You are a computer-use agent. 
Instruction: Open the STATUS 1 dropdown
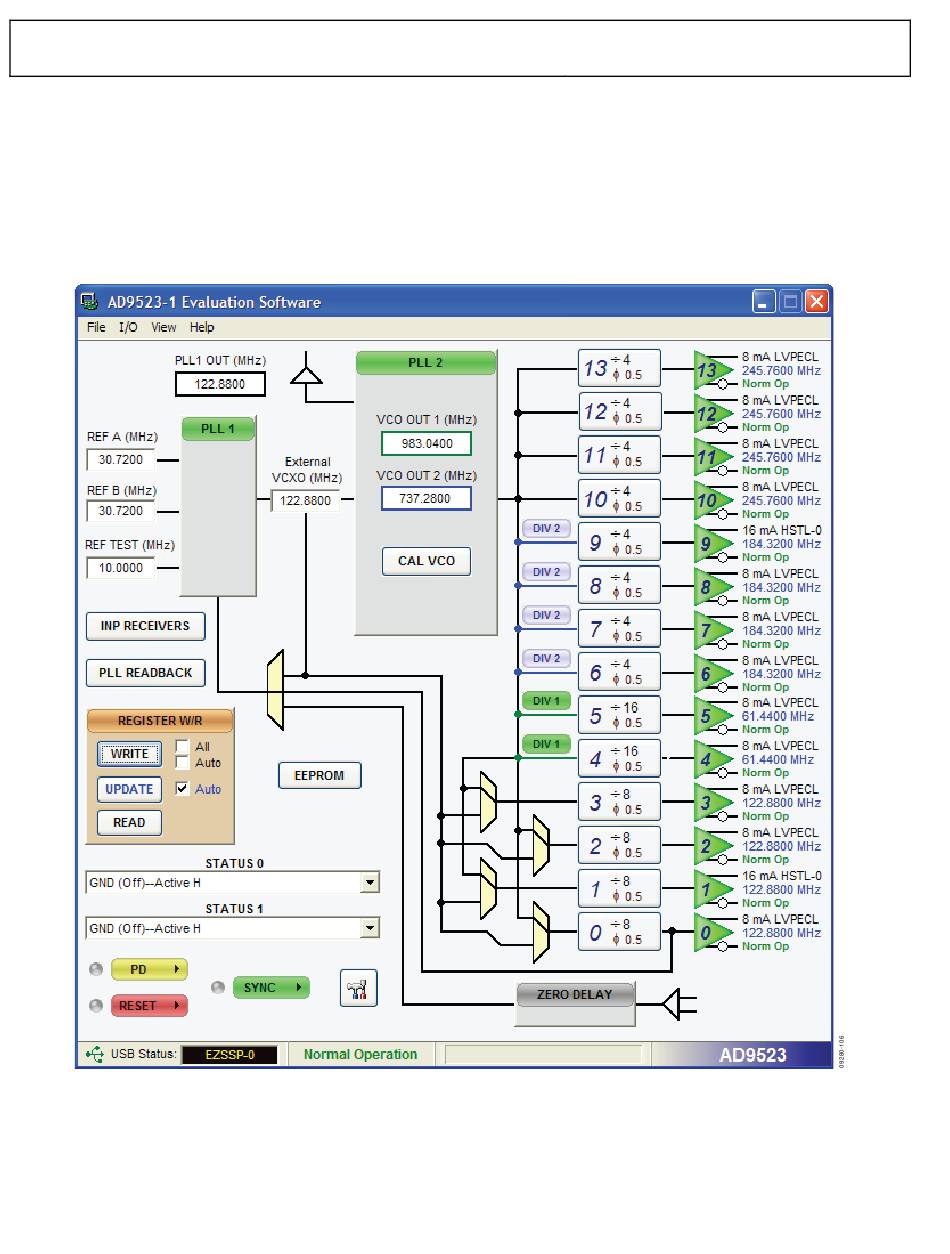coord(370,928)
